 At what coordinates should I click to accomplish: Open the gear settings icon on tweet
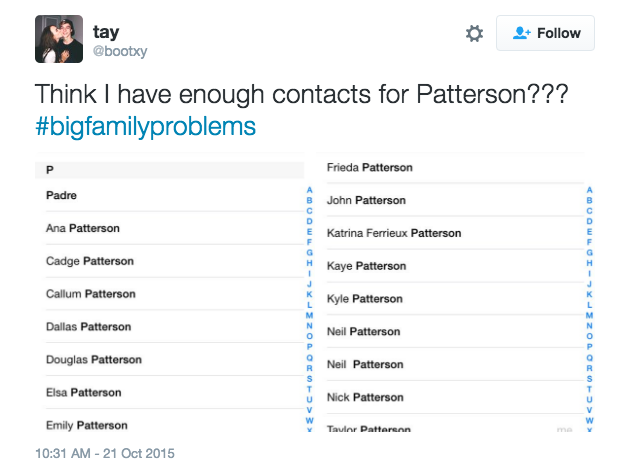(474, 33)
